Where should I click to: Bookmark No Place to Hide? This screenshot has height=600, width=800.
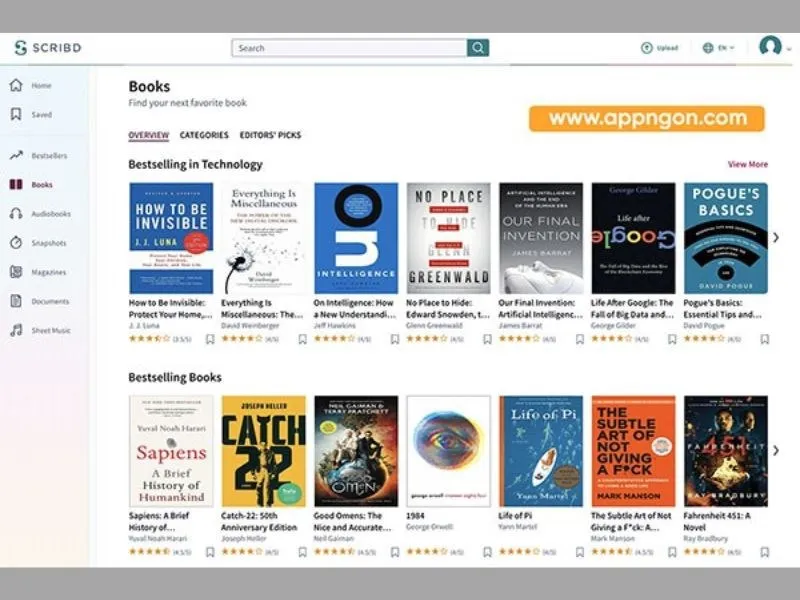[487, 339]
